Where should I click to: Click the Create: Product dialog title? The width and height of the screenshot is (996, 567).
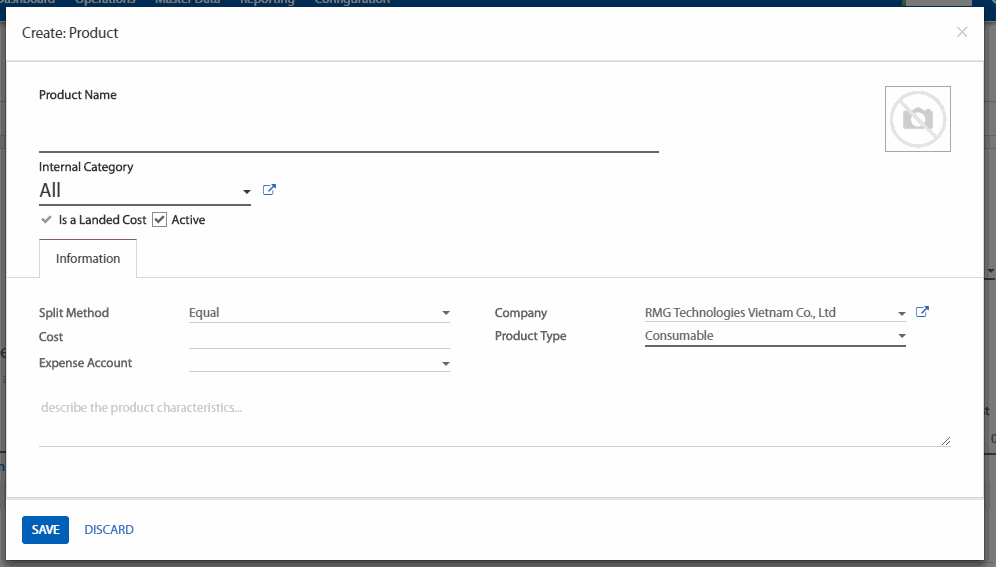pyautogui.click(x=70, y=33)
